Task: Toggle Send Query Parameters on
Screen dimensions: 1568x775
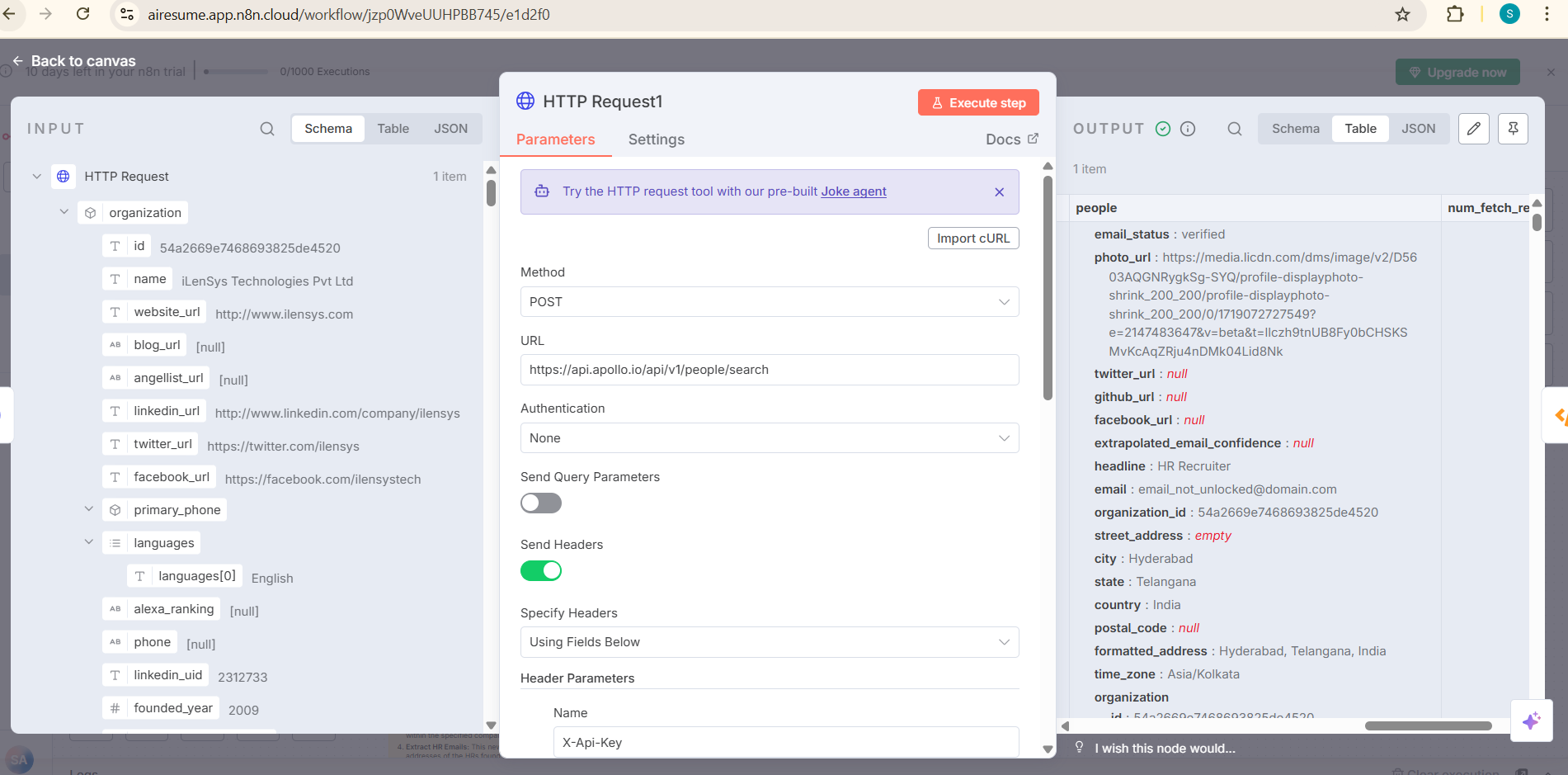Action: pos(541,503)
